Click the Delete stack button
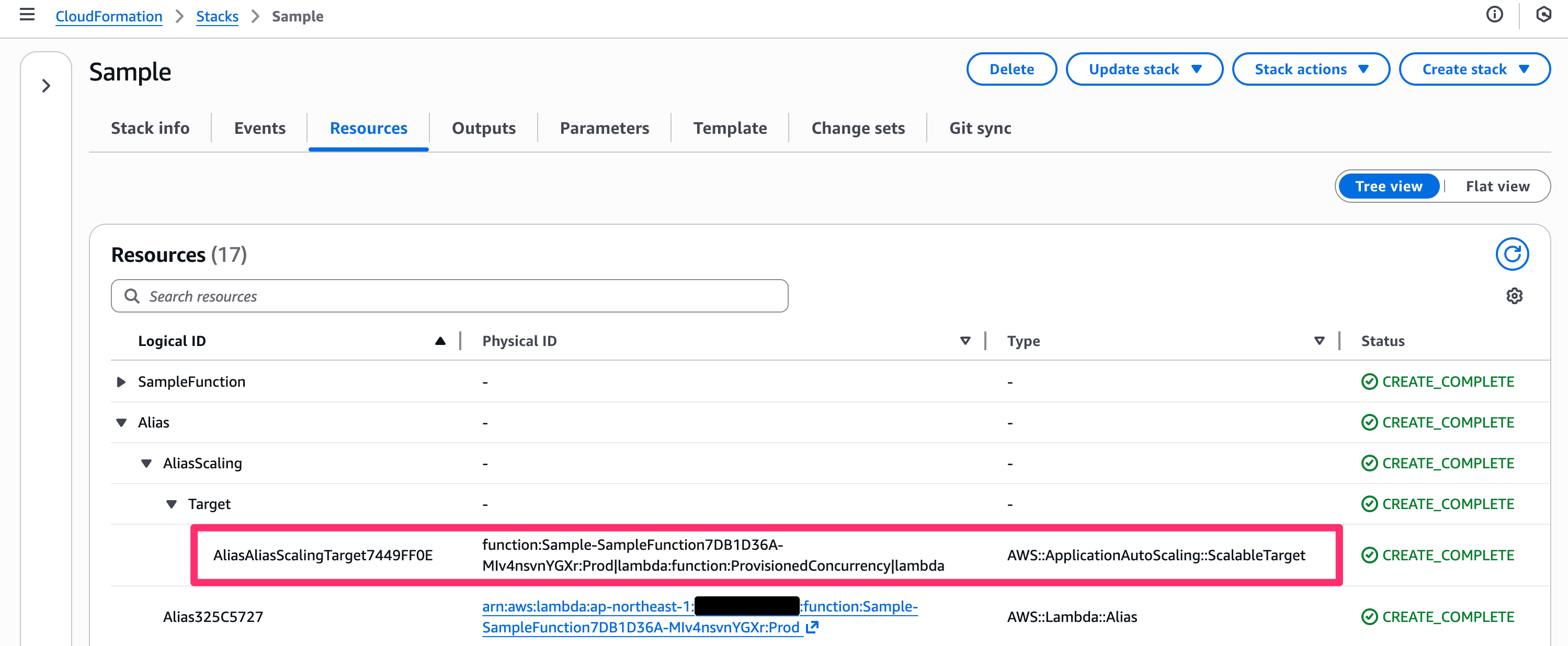 coord(1011,70)
